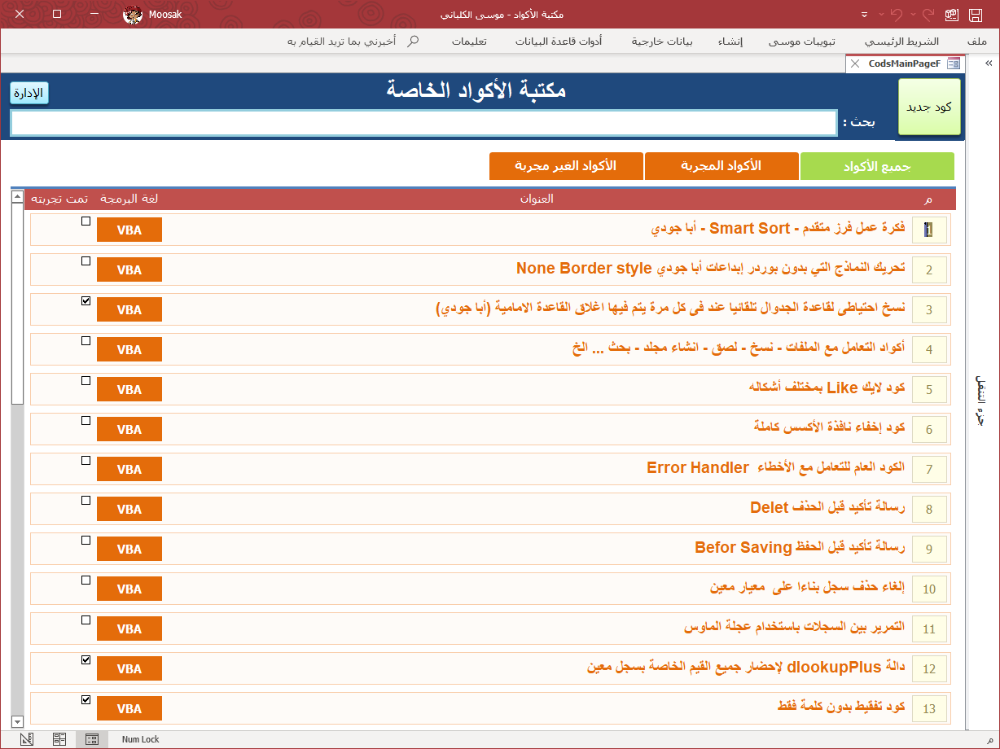
Task: Open the الشريط الرئيسي ribbon tab
Action: pyautogui.click(x=901, y=41)
